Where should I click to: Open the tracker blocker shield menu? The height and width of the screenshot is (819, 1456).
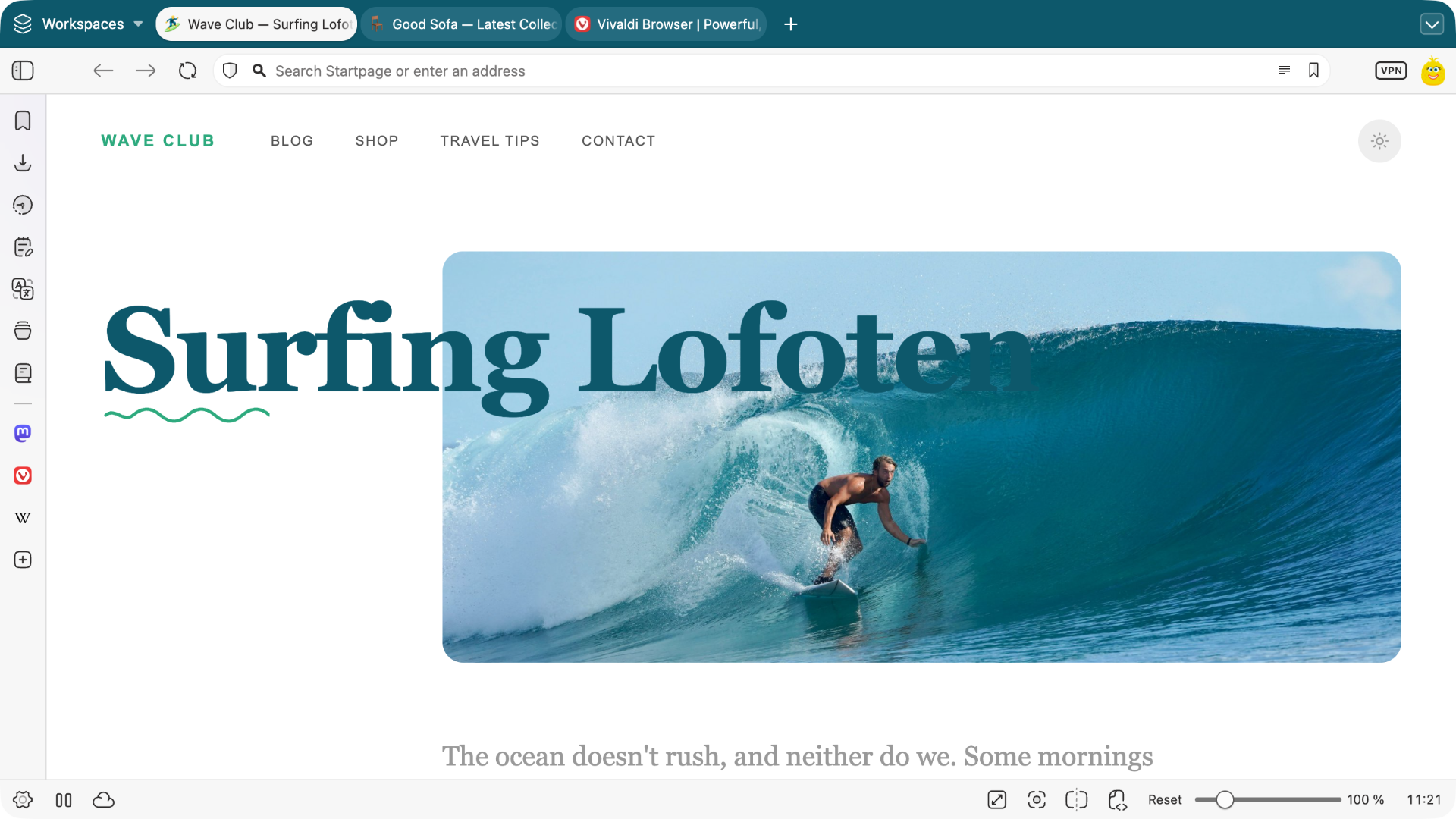coord(230,71)
